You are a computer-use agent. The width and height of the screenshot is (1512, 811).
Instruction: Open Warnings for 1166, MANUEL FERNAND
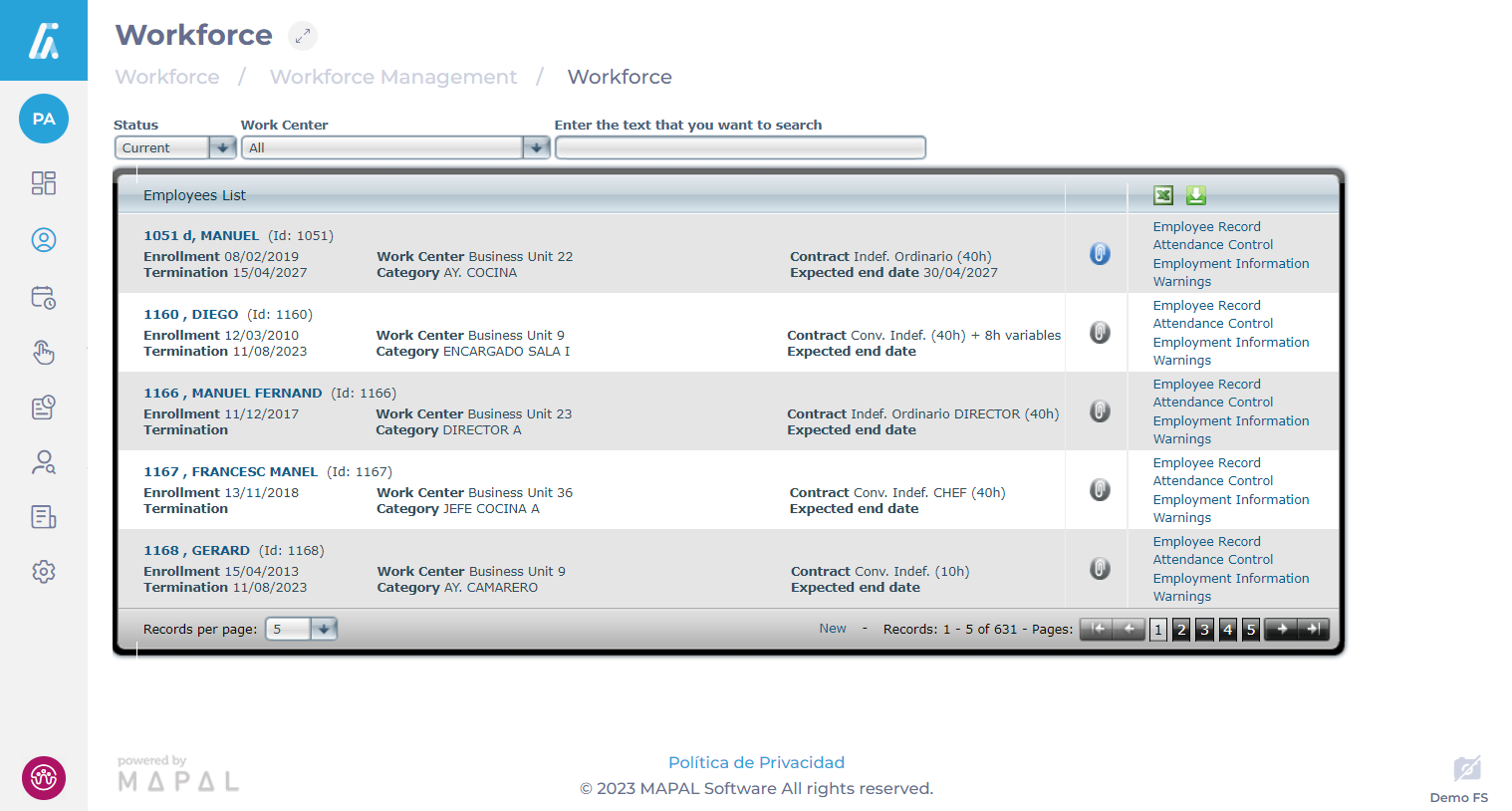(x=1182, y=439)
